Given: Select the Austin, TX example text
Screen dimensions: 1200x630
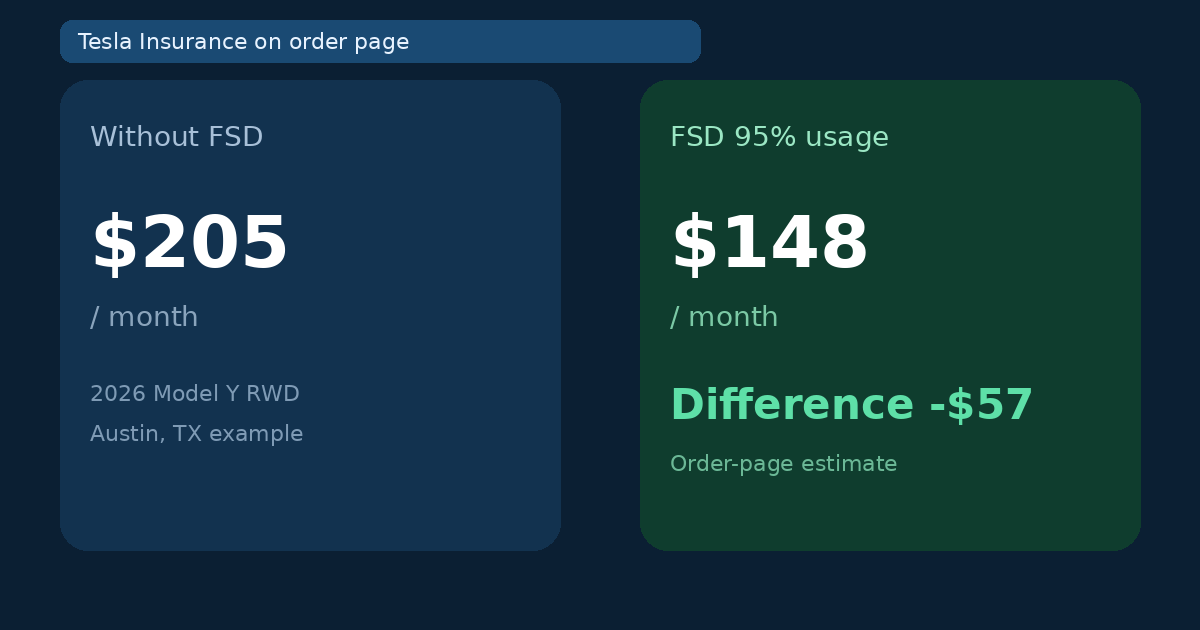Looking at the screenshot, I should 196,434.
